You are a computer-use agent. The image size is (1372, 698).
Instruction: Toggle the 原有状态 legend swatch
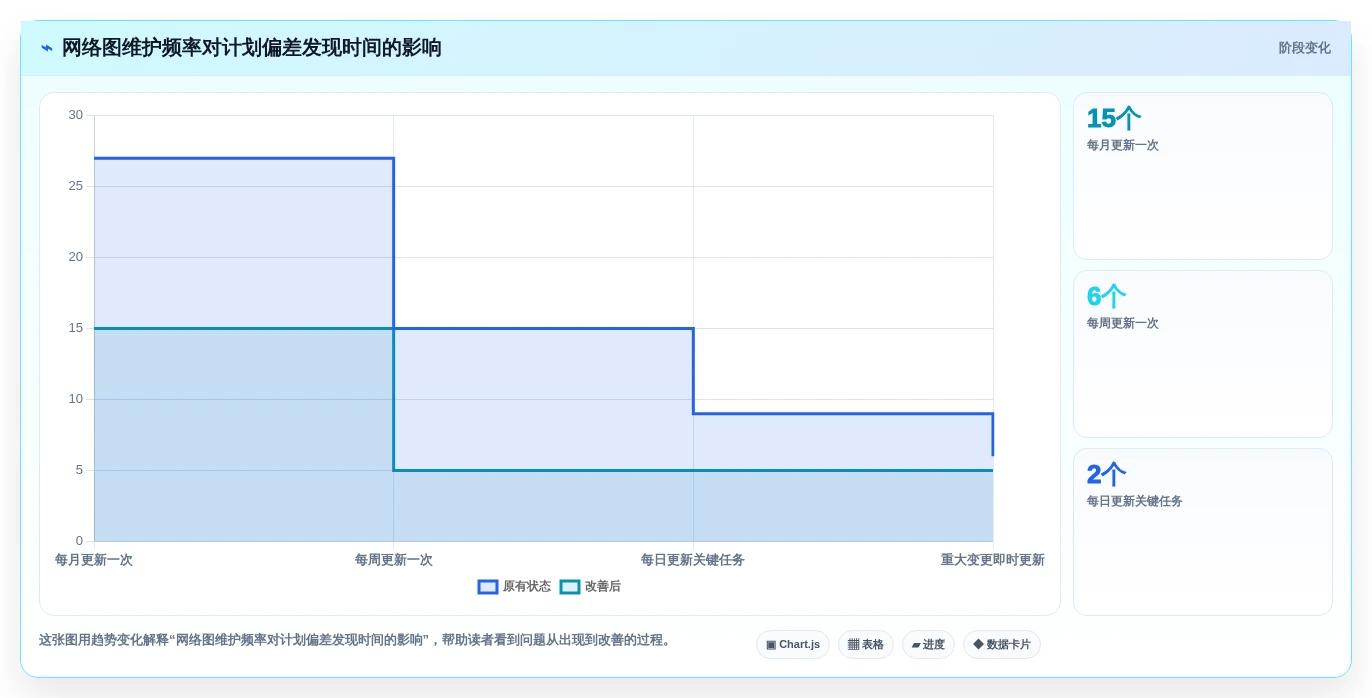488,587
